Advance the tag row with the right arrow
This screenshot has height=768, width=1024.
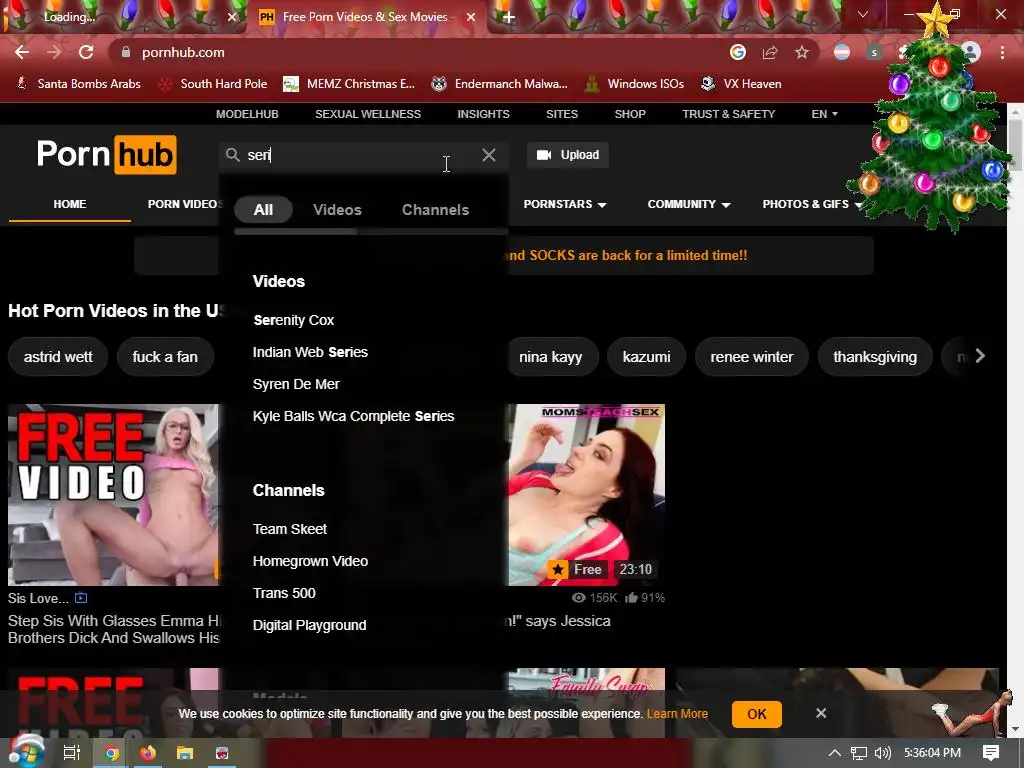tap(980, 356)
